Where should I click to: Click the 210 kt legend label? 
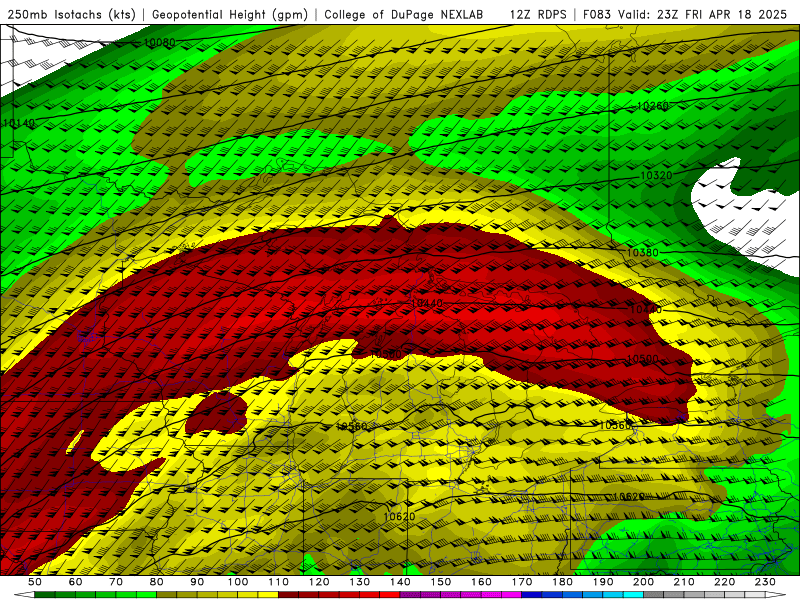[684, 582]
